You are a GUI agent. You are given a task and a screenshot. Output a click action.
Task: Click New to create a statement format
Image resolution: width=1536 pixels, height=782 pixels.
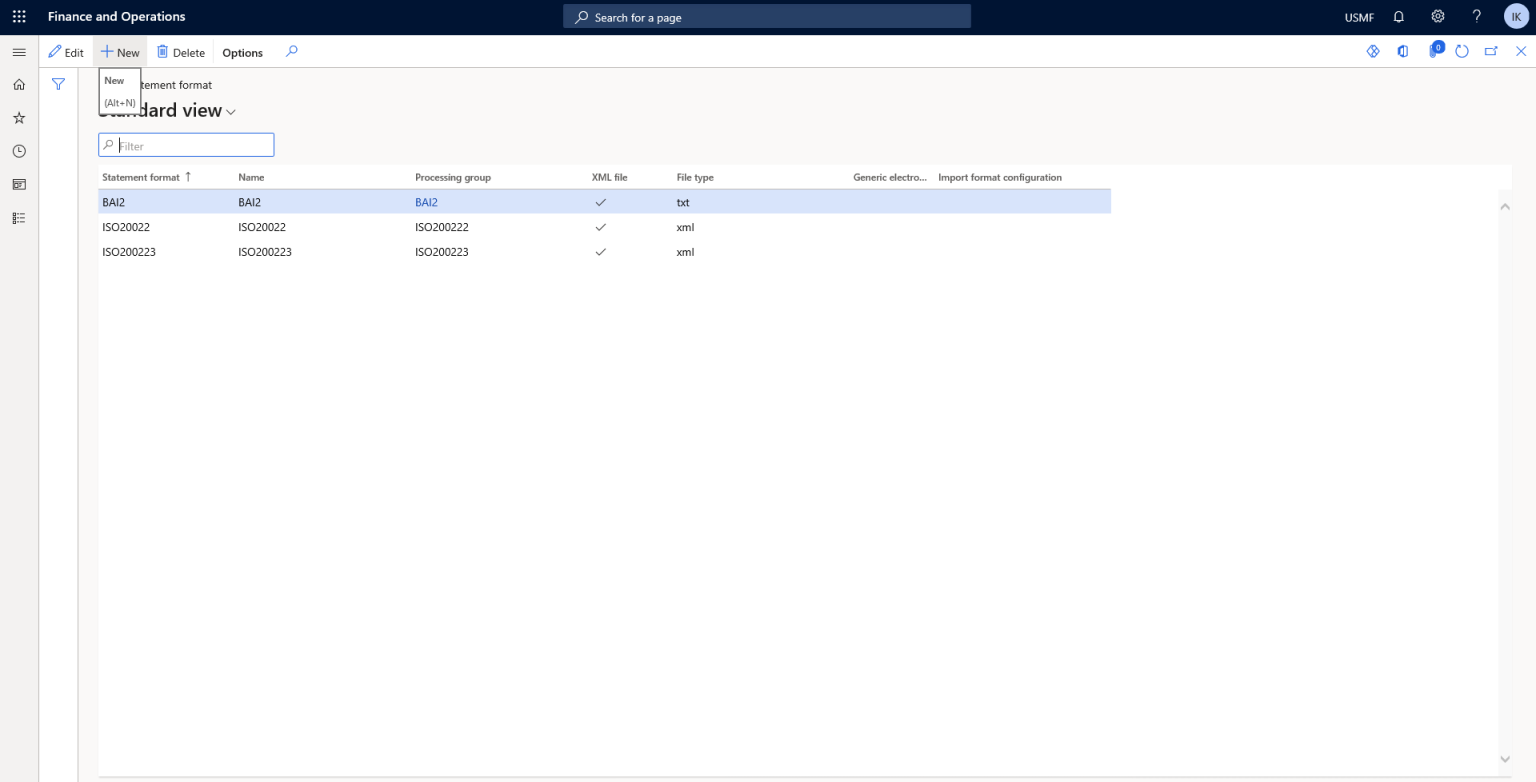coord(119,52)
